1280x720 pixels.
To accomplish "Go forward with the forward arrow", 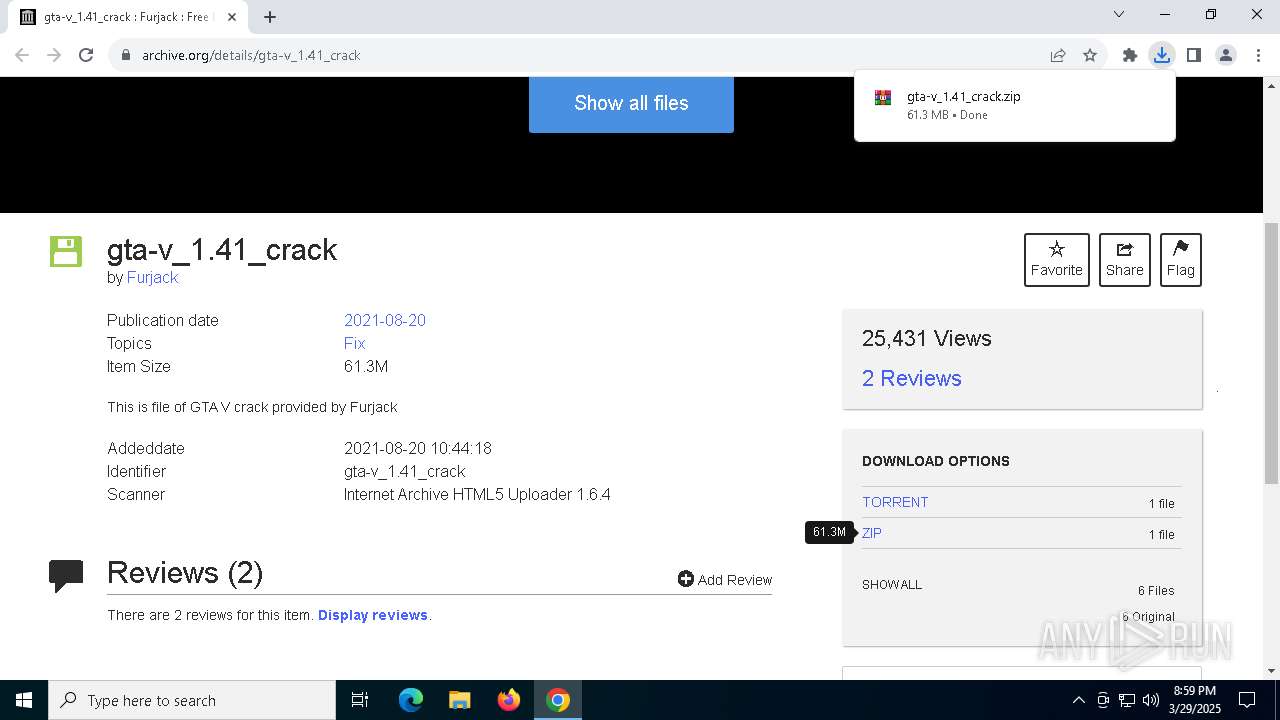I will tap(54, 55).
